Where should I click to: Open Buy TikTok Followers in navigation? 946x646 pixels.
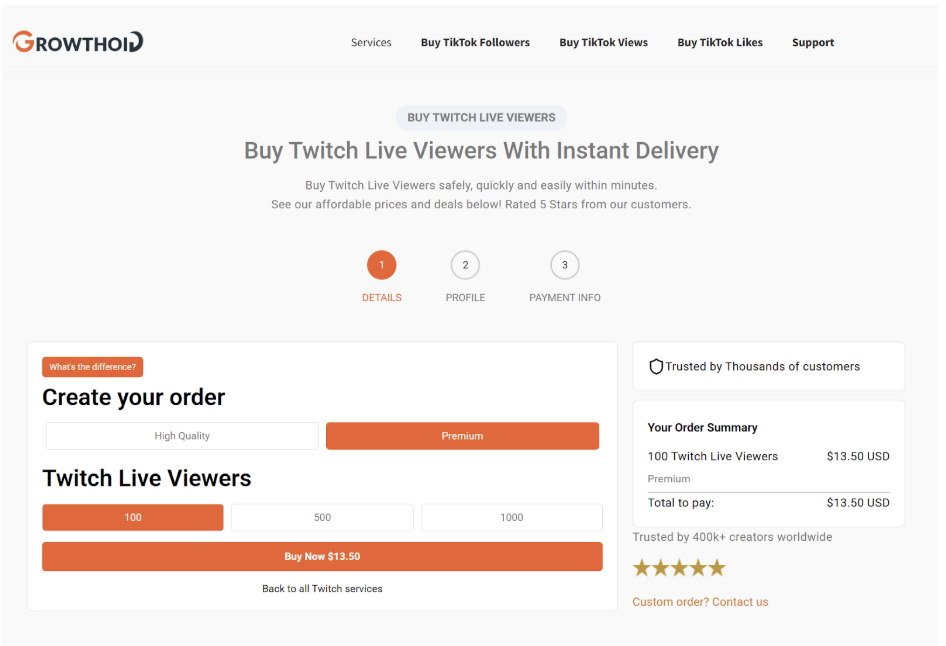(x=475, y=43)
